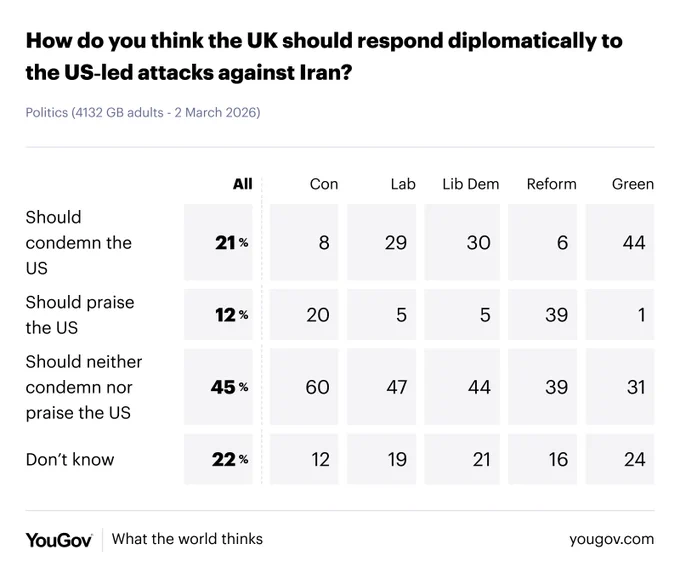Click the Lab column header
680x578 pixels.
(403, 184)
